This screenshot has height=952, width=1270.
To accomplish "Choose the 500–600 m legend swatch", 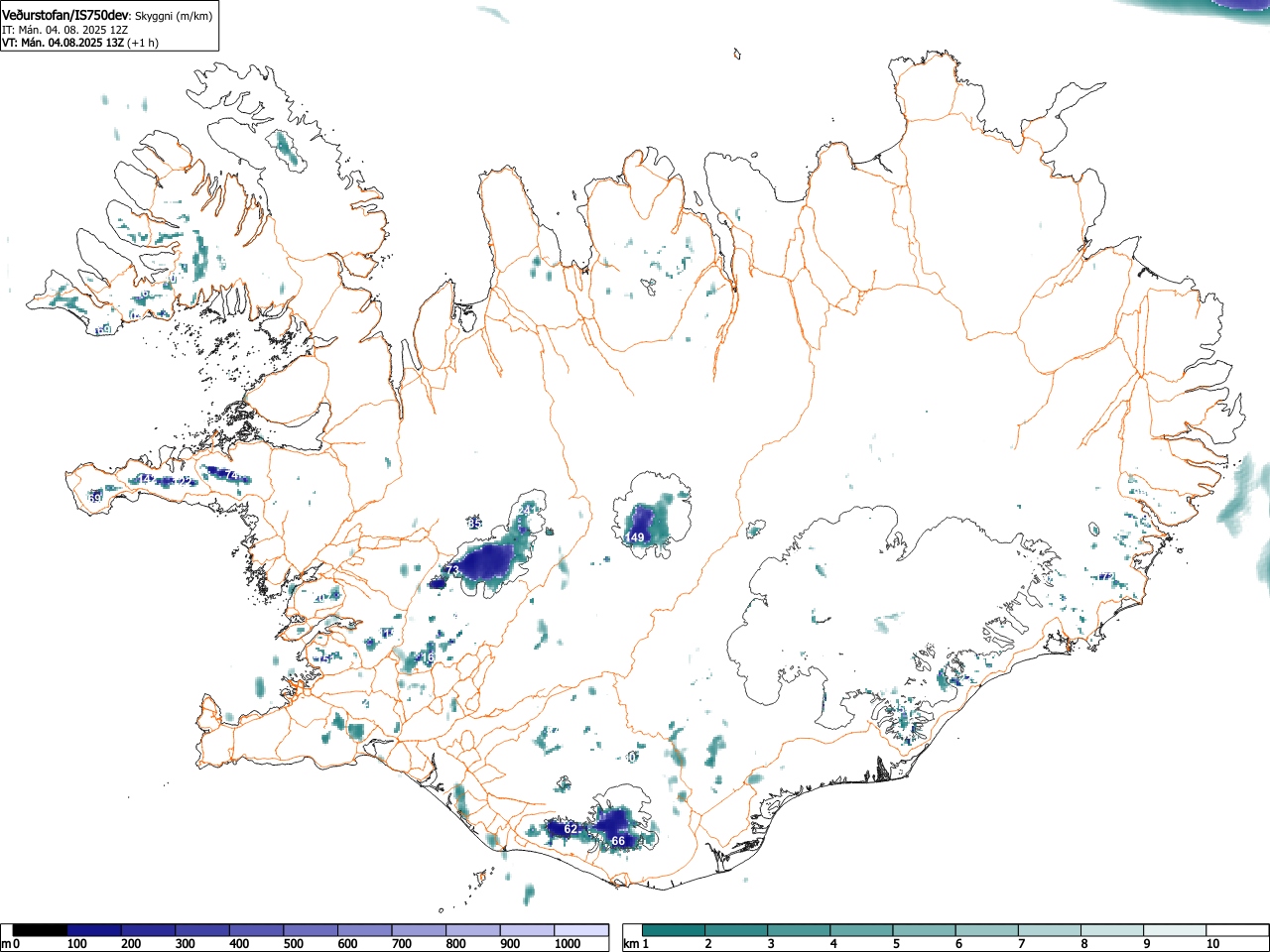I will (311, 930).
